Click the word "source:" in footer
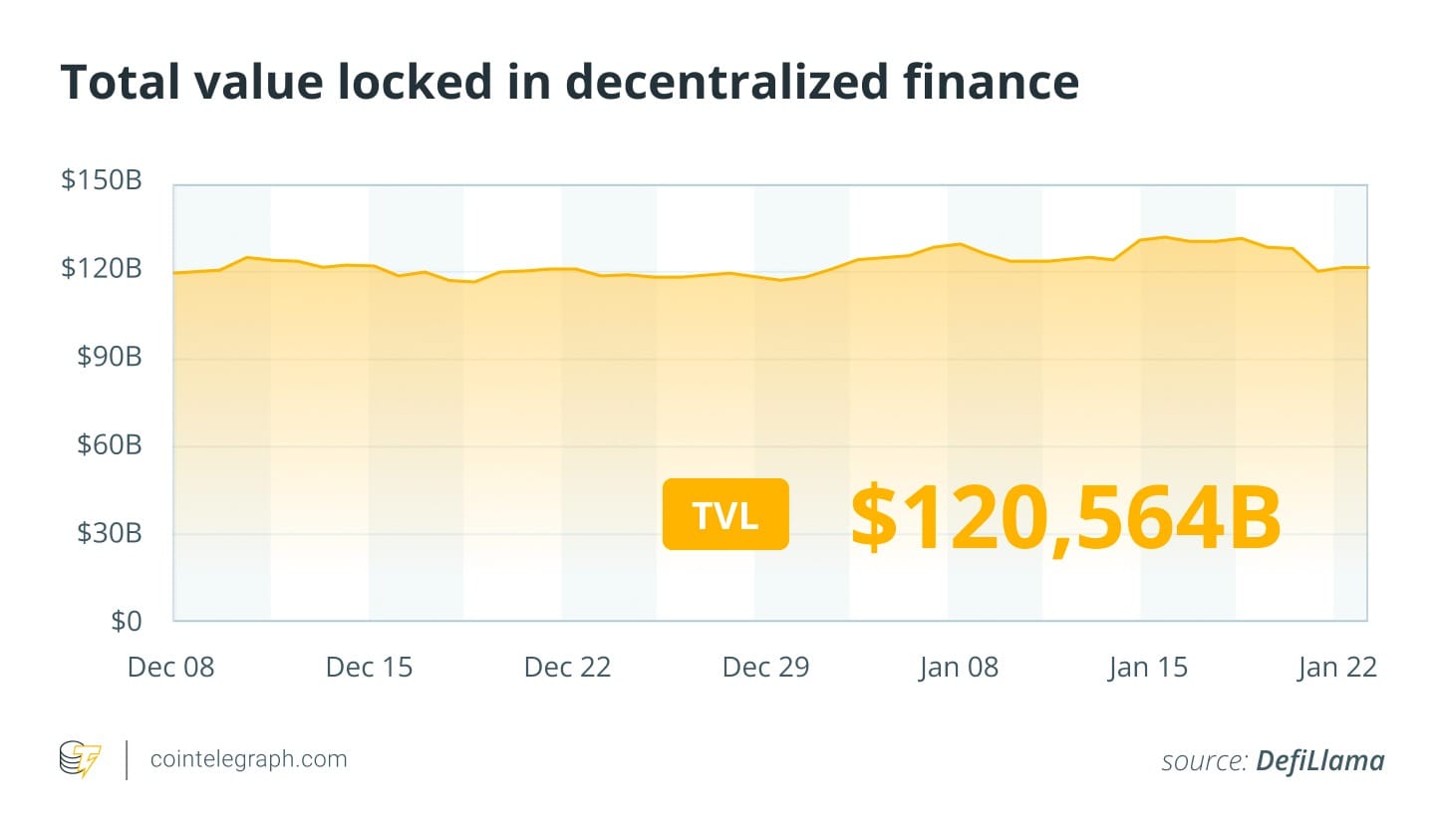The height and width of the screenshot is (840, 1445). click(1204, 761)
